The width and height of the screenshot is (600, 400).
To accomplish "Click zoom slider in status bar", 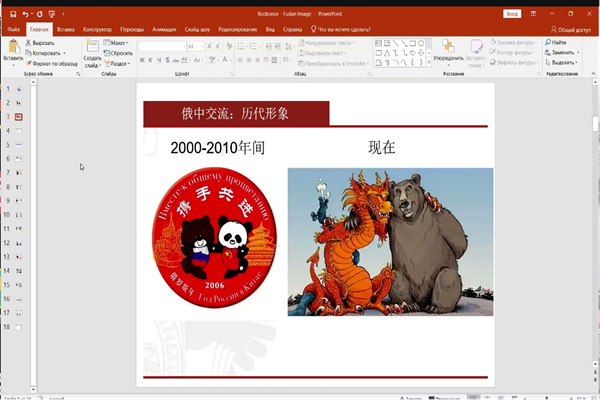I will coord(547,398).
